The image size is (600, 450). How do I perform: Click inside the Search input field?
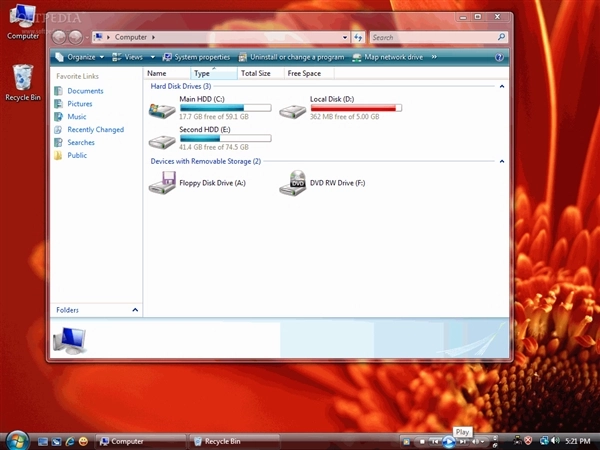(433, 37)
